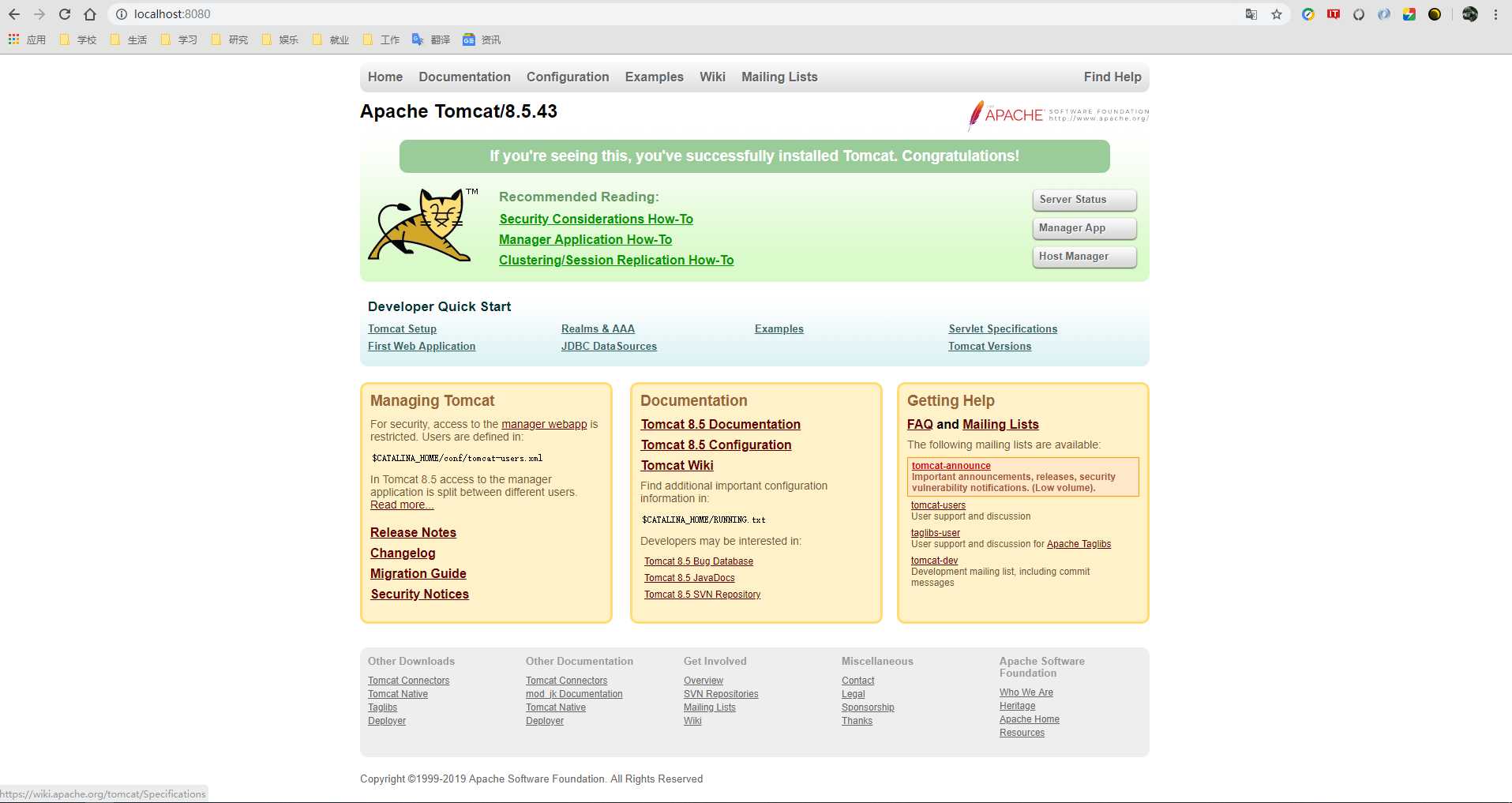
Task: Open Manager Application How-To link
Action: 585,240
